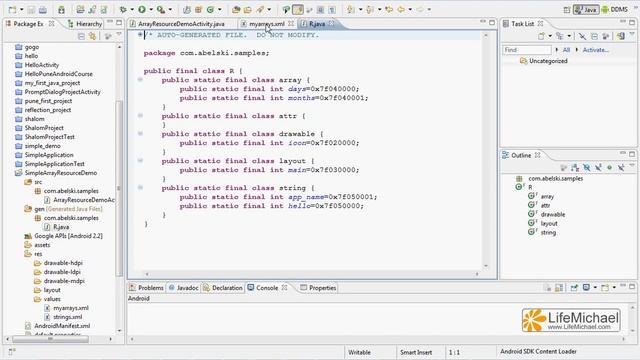
Task: Select drawable class in Outline
Action: pos(553,214)
